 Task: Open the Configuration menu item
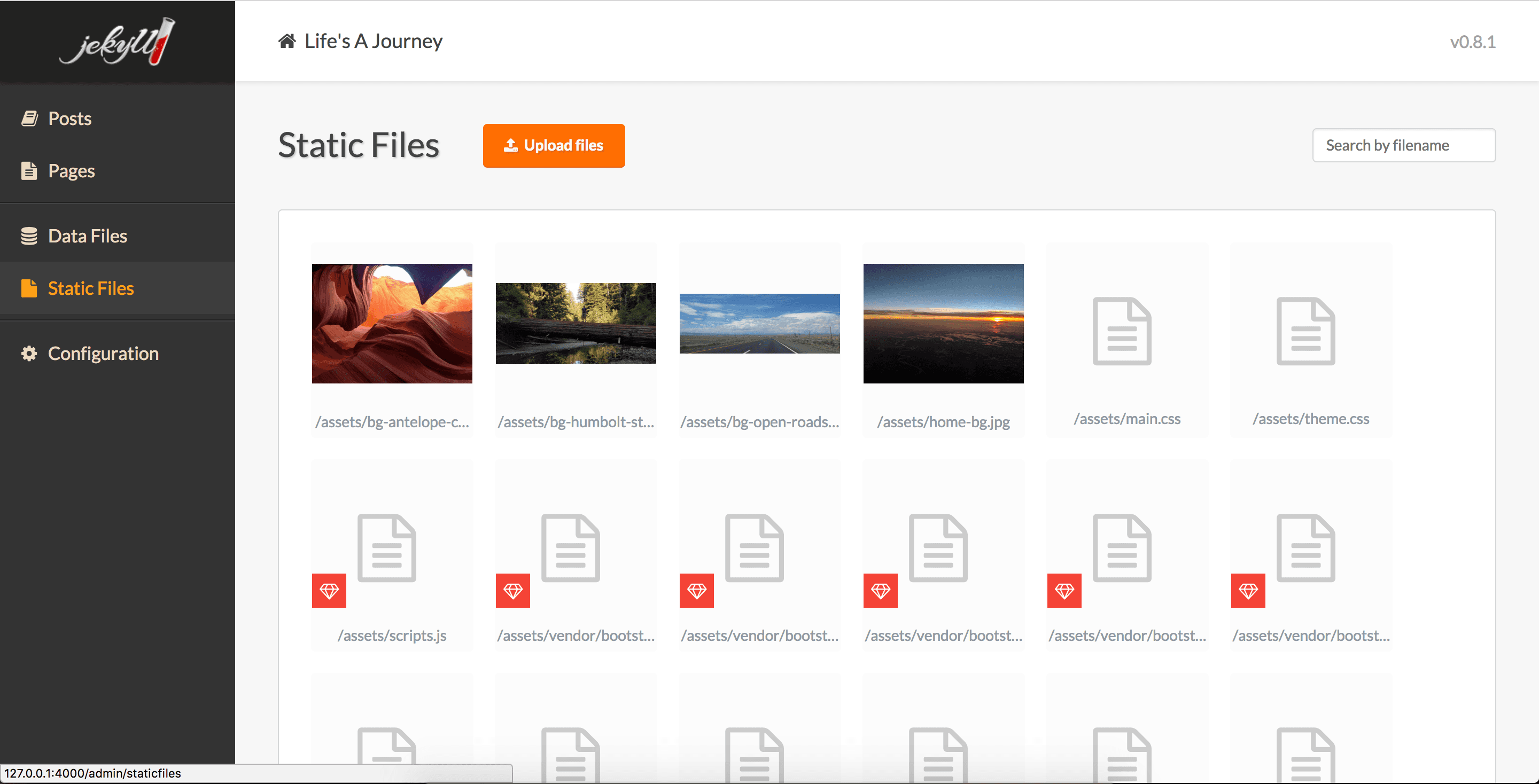click(103, 354)
